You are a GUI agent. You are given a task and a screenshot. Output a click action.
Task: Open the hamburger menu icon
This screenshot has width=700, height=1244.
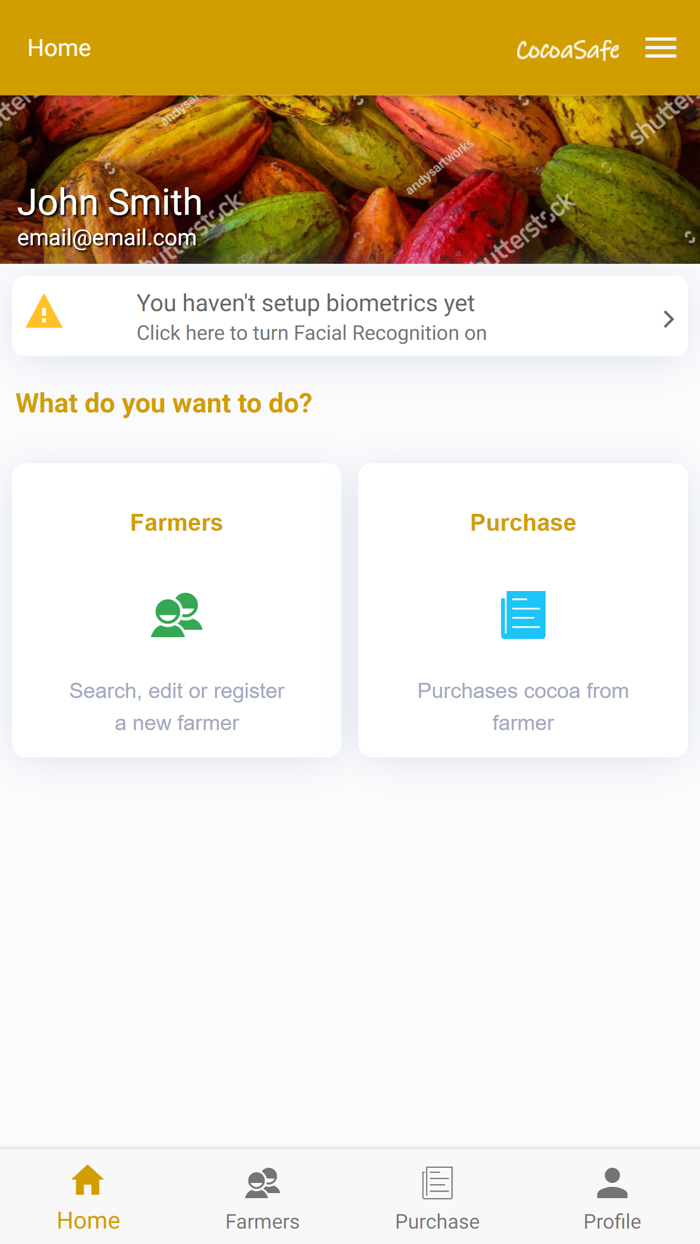660,48
